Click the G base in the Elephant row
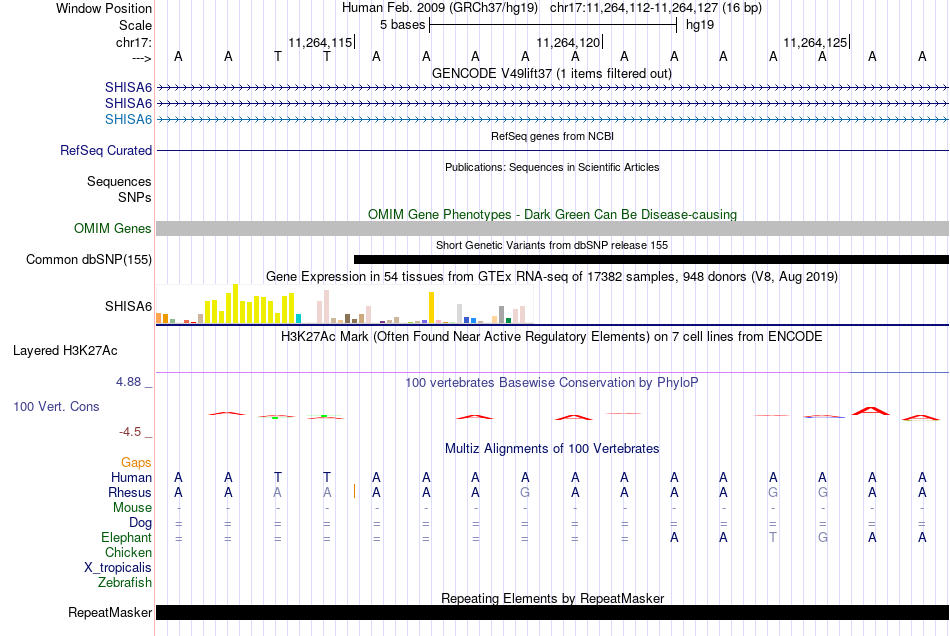Viewport: 950px width, 636px height. coord(822,538)
